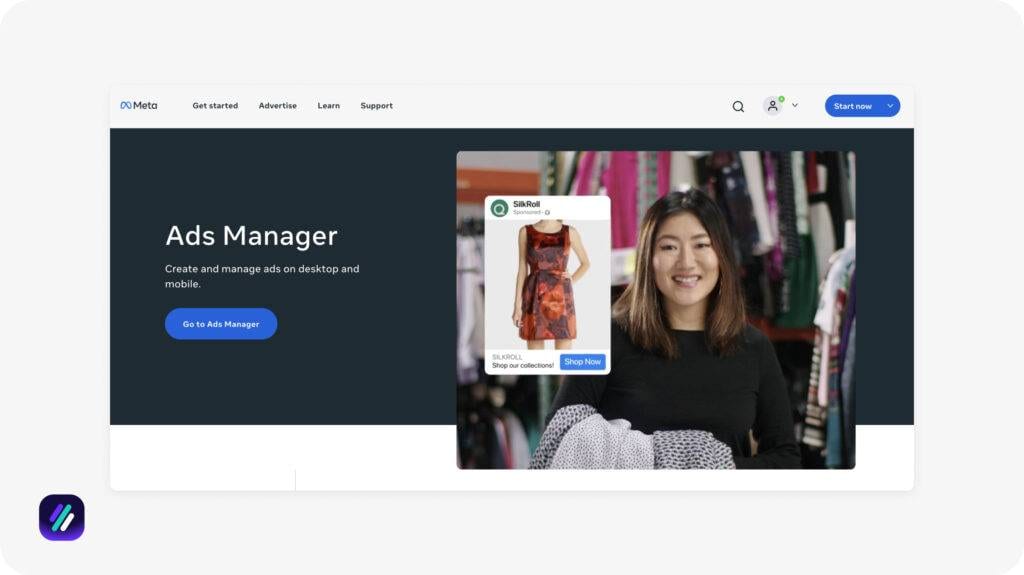This screenshot has height=575, width=1024.
Task: Click the Meta logo
Action: click(x=138, y=105)
